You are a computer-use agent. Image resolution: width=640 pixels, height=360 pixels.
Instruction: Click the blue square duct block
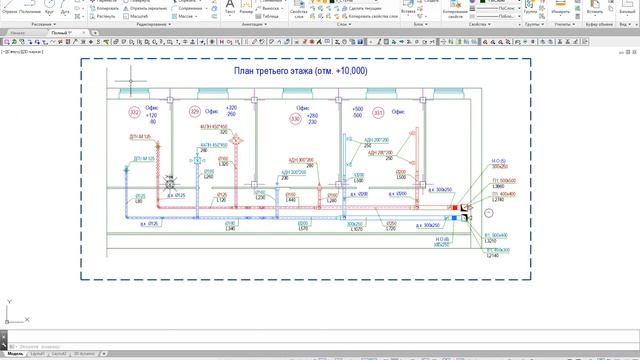pyautogui.click(x=454, y=218)
